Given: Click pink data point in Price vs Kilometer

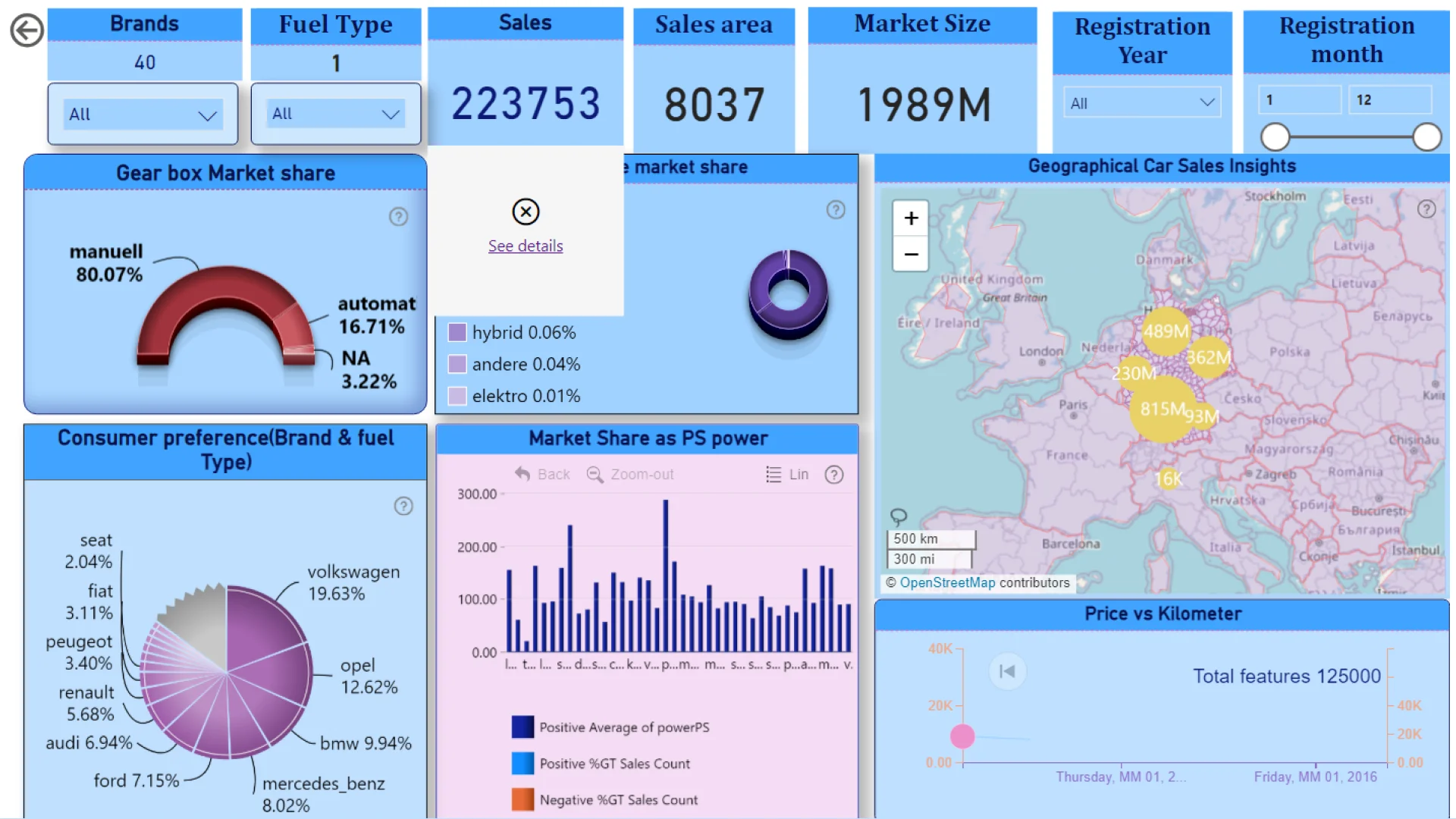Looking at the screenshot, I should [x=962, y=736].
